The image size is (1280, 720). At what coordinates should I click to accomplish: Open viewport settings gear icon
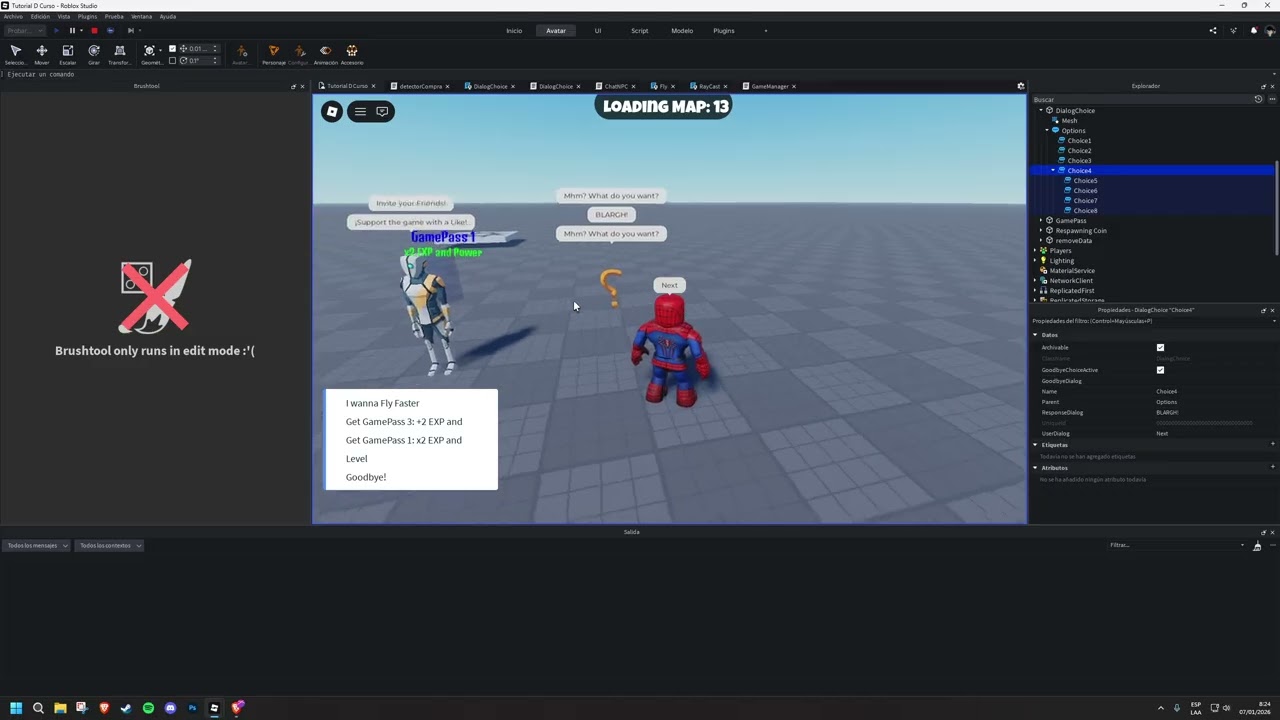1021,86
